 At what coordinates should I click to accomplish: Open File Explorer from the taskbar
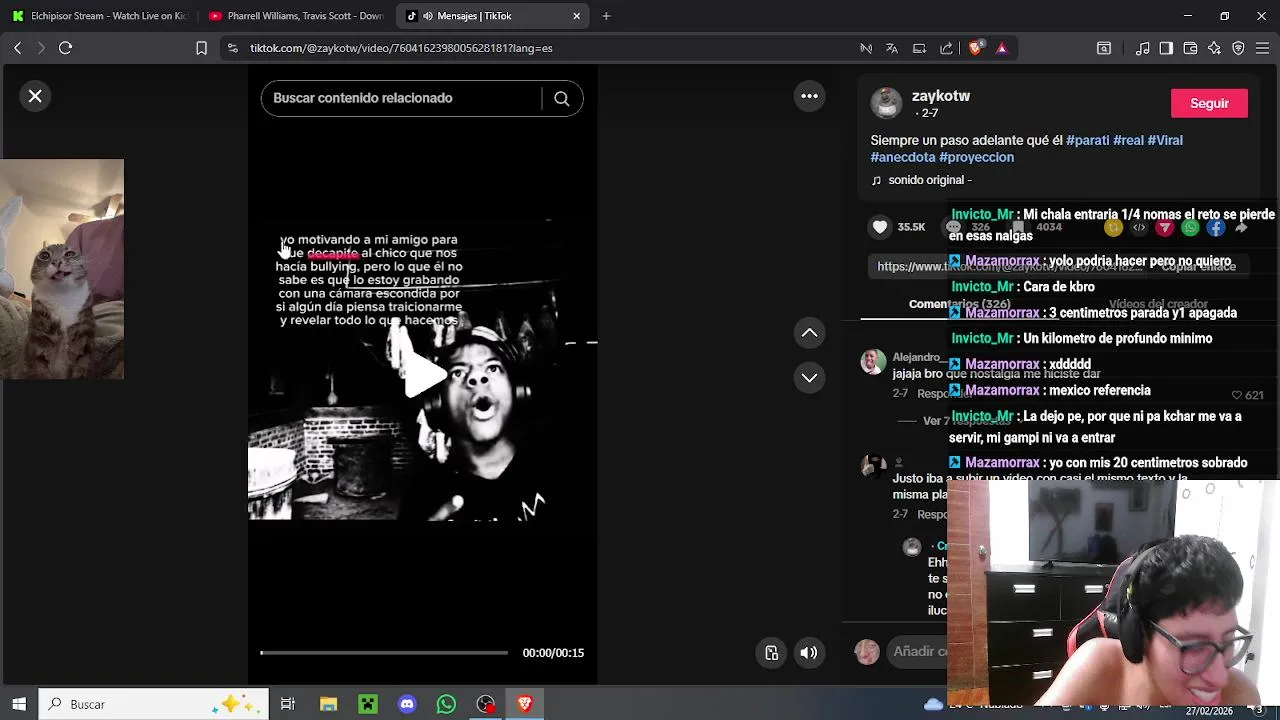click(328, 704)
